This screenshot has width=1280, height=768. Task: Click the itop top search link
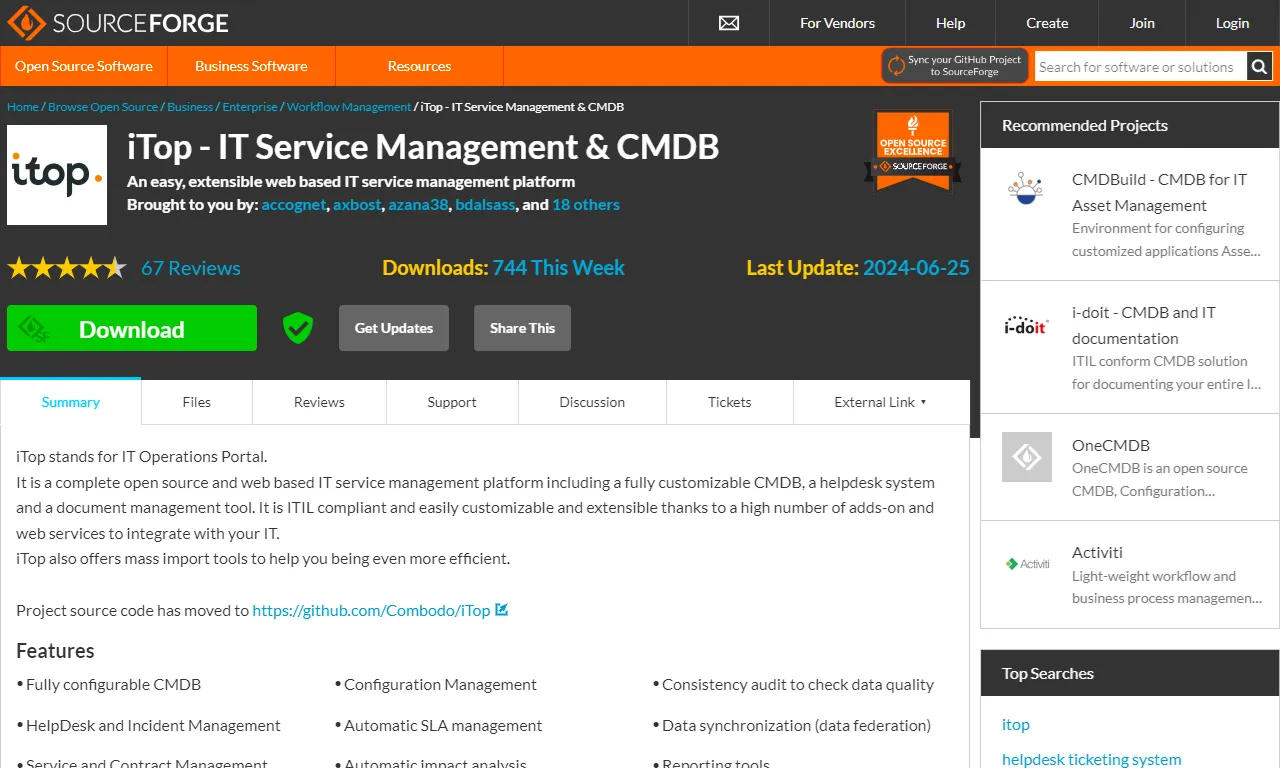pyautogui.click(x=1016, y=724)
